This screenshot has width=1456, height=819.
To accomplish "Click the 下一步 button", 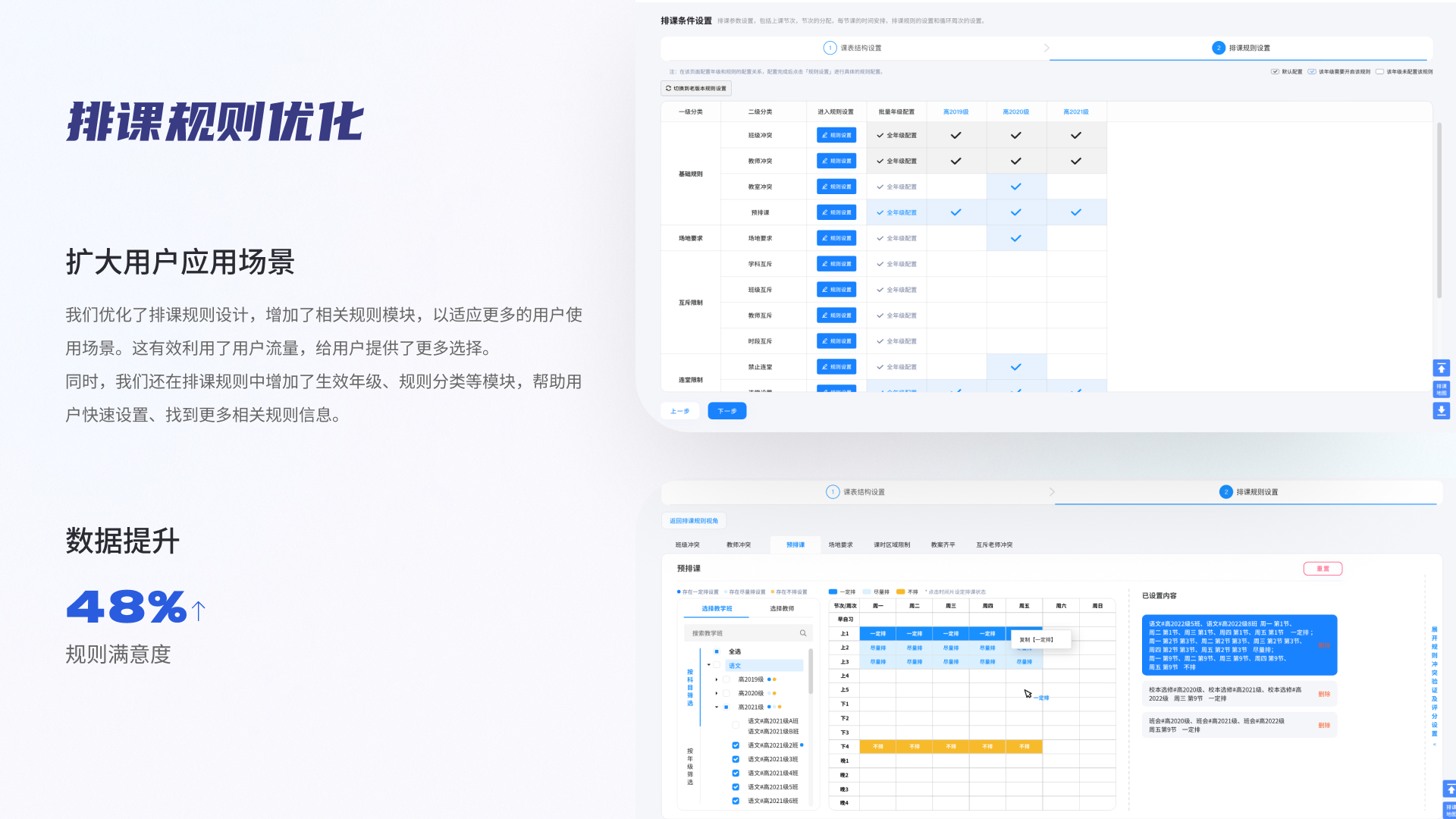I will [726, 411].
